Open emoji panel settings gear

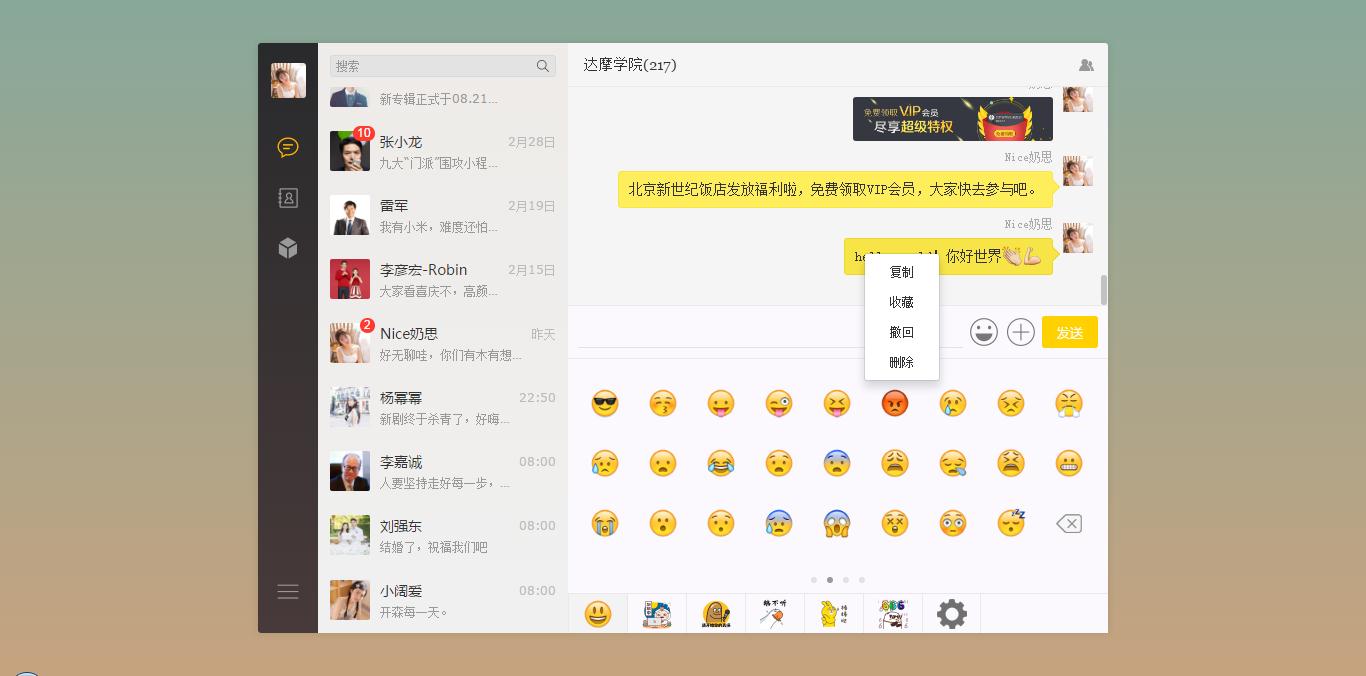pos(952,613)
